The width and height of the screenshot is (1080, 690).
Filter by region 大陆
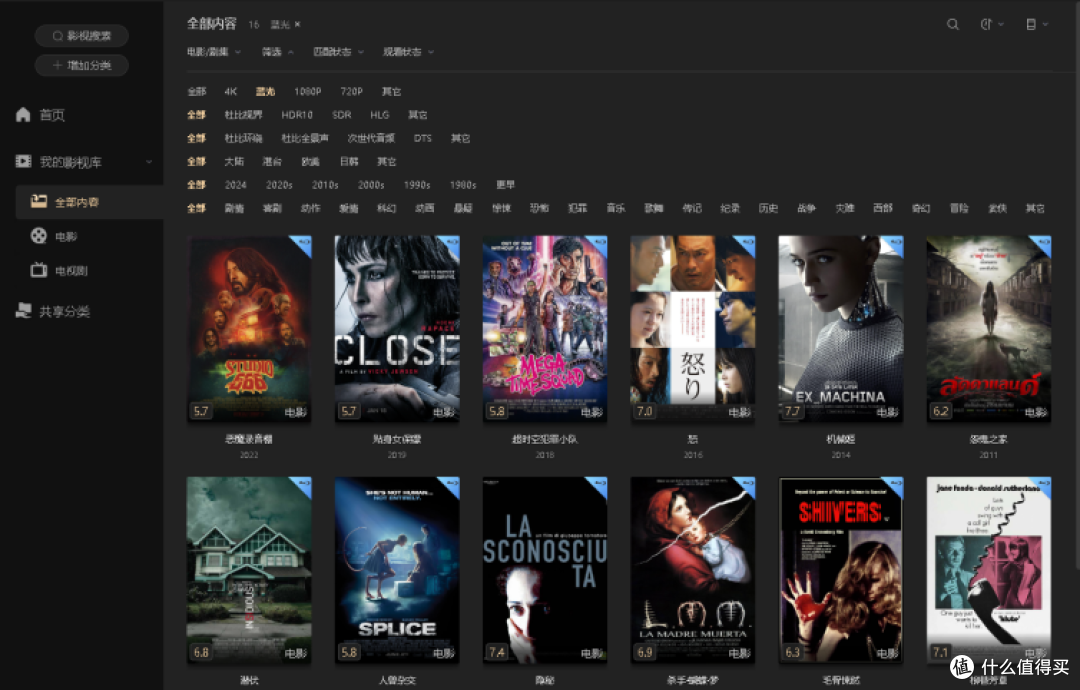point(234,162)
